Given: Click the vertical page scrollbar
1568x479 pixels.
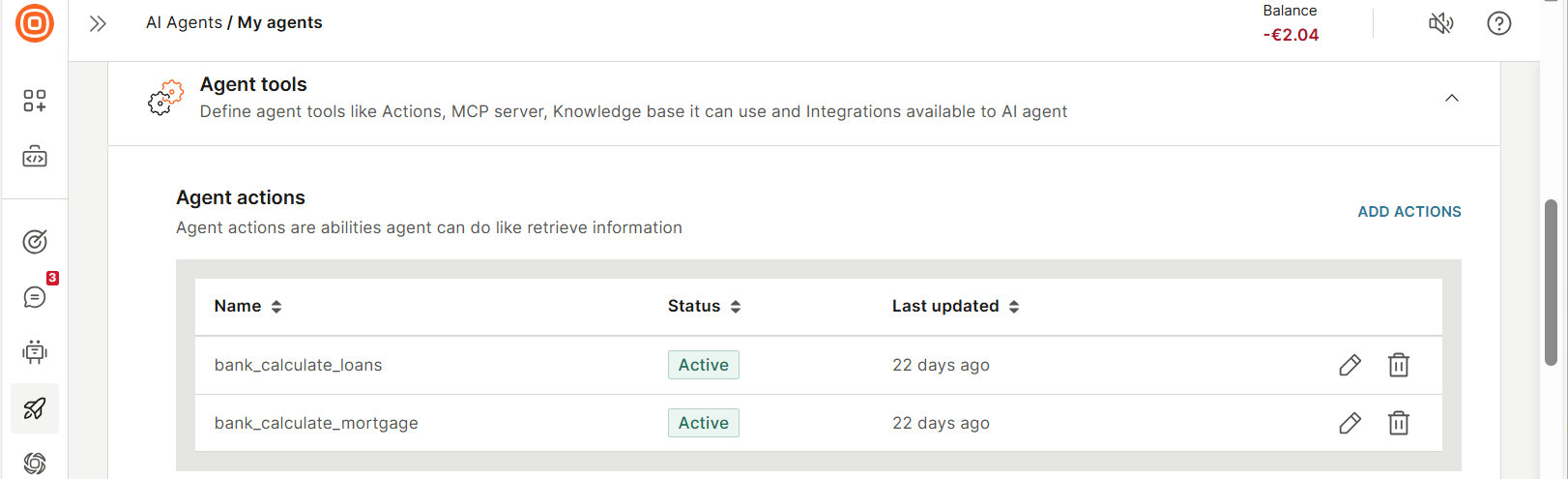Looking at the screenshot, I should click(1551, 283).
